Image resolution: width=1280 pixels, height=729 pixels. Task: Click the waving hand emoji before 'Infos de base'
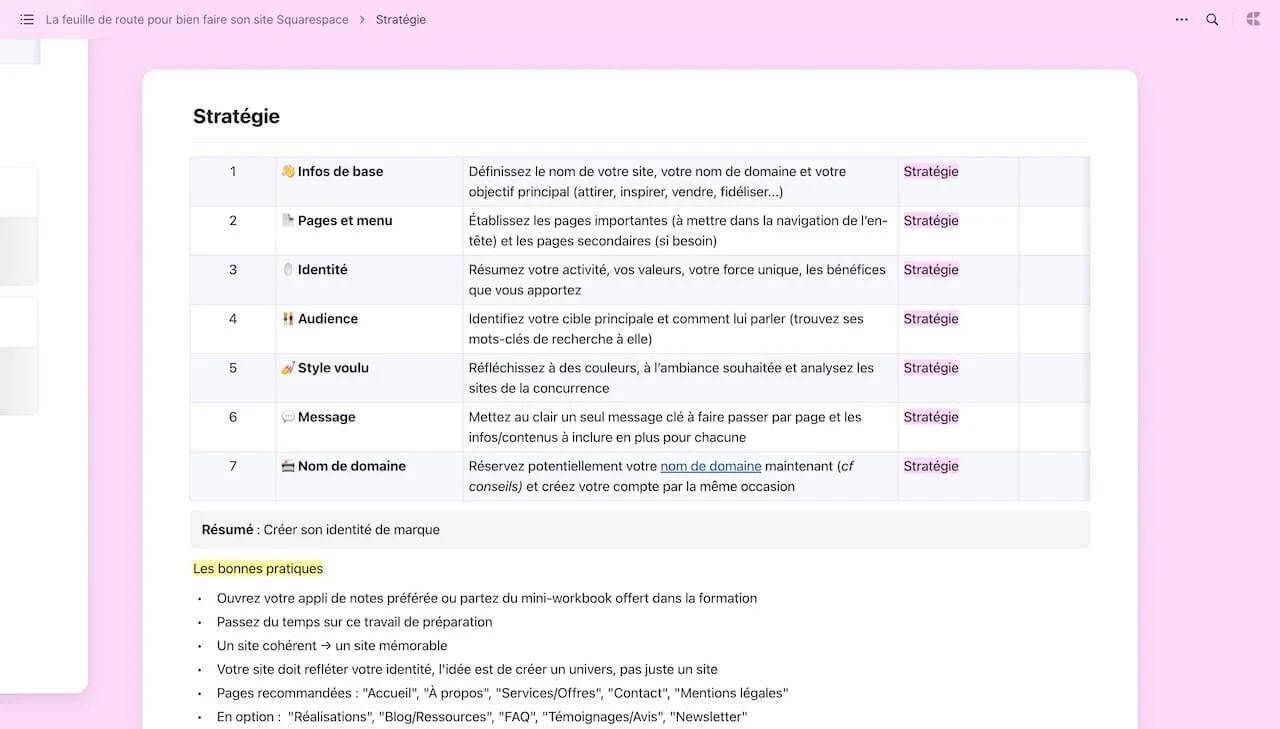pos(288,171)
